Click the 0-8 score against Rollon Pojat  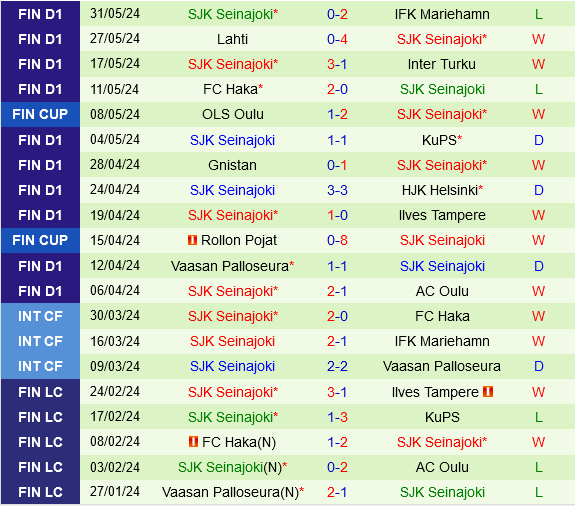[x=337, y=241]
